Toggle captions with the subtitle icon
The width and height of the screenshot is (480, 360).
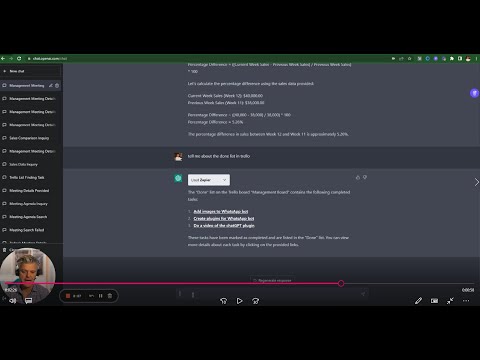pyautogui.click(x=29, y=301)
